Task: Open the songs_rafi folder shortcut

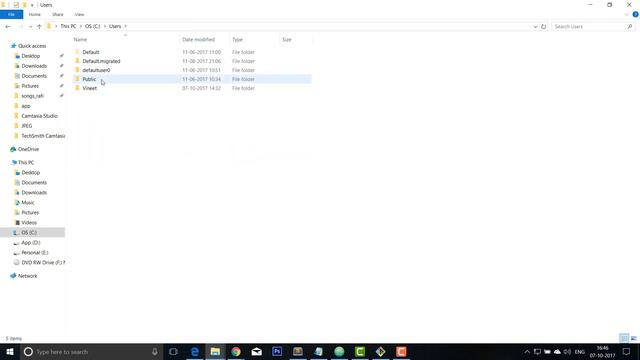Action: point(32,96)
